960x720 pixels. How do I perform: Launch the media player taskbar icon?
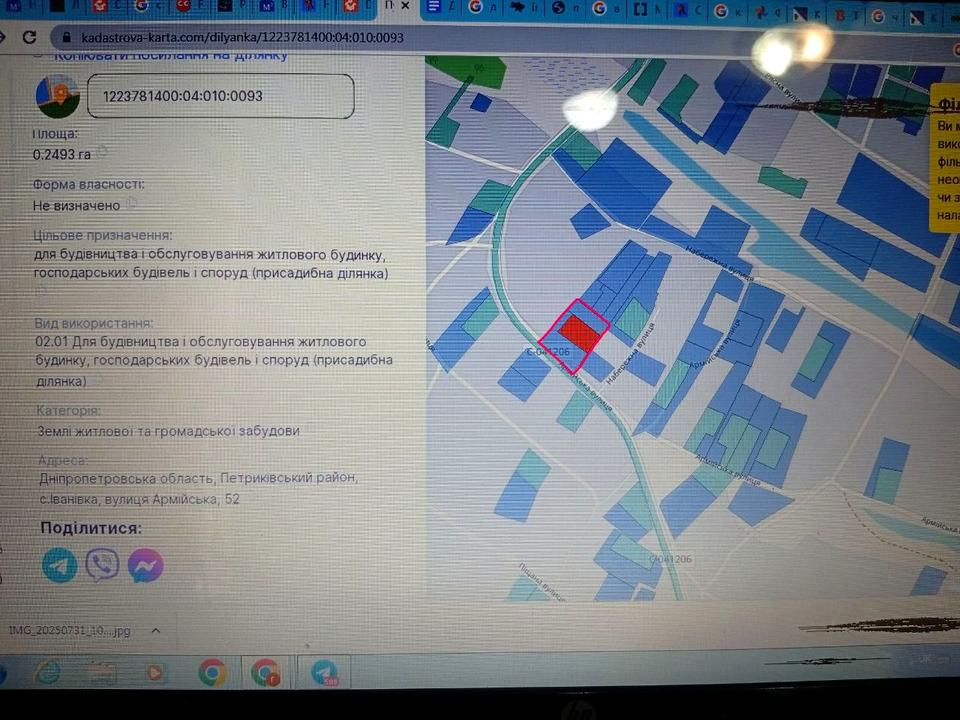coord(156,673)
